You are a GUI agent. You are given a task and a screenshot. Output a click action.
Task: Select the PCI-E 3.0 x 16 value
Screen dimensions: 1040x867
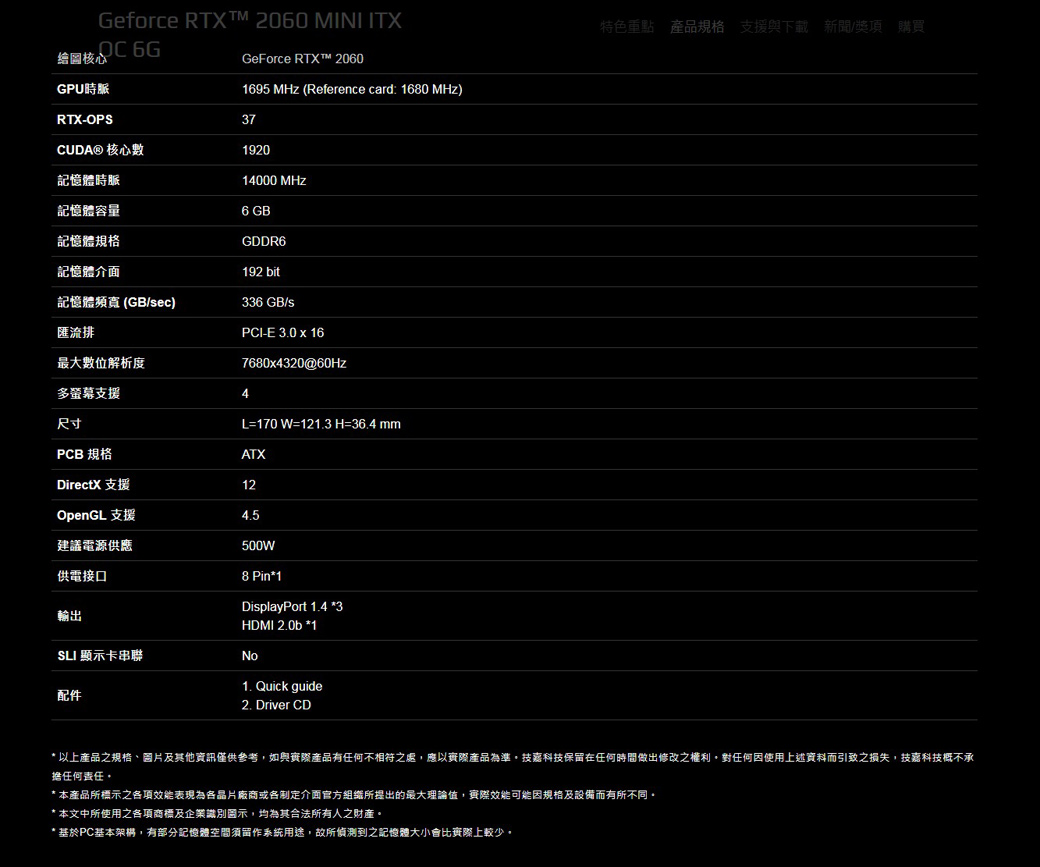pyautogui.click(x=283, y=333)
